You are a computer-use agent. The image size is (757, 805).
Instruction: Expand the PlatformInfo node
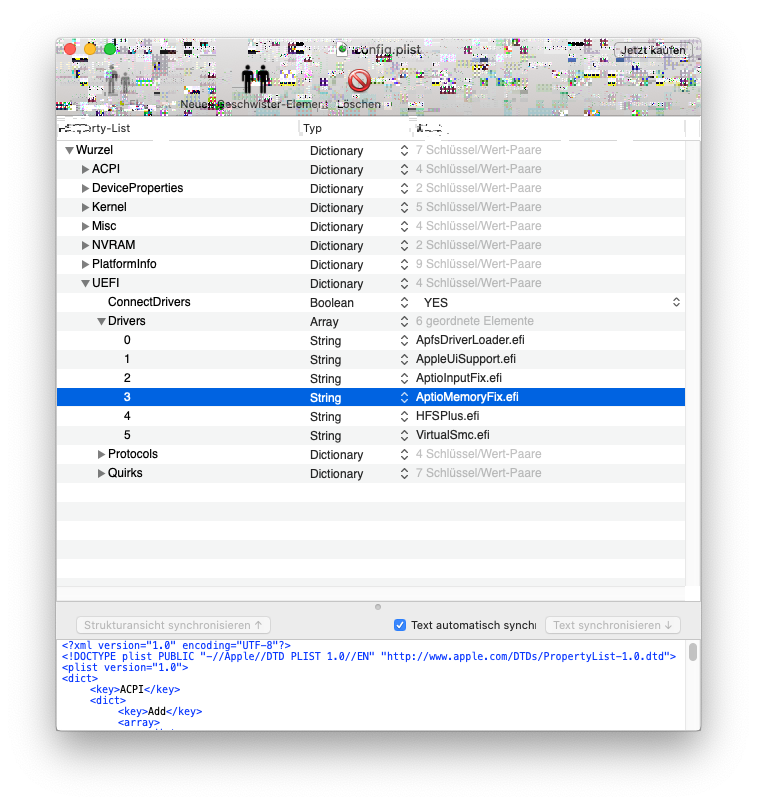click(x=85, y=264)
